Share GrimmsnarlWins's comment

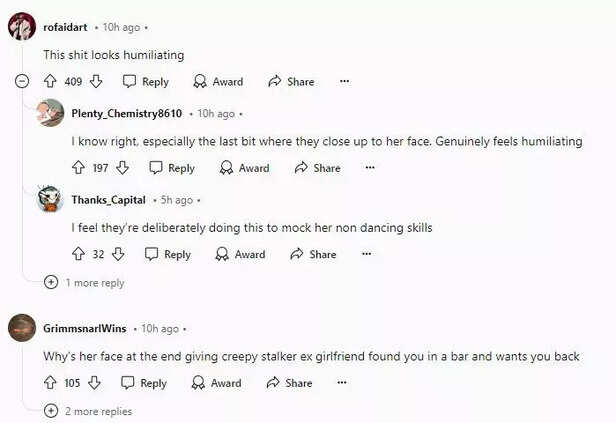pos(289,382)
